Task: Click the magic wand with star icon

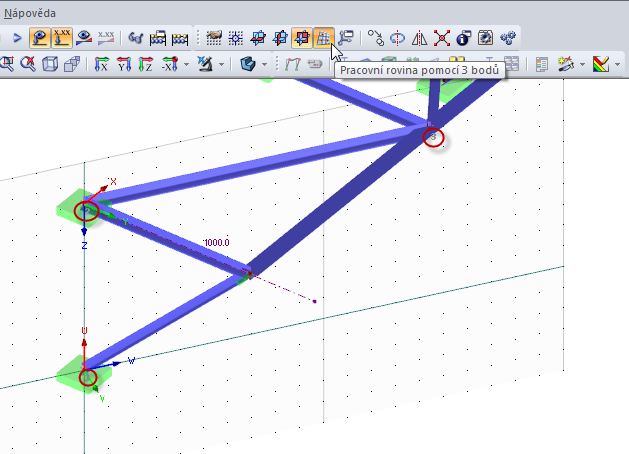Action: coord(566,64)
